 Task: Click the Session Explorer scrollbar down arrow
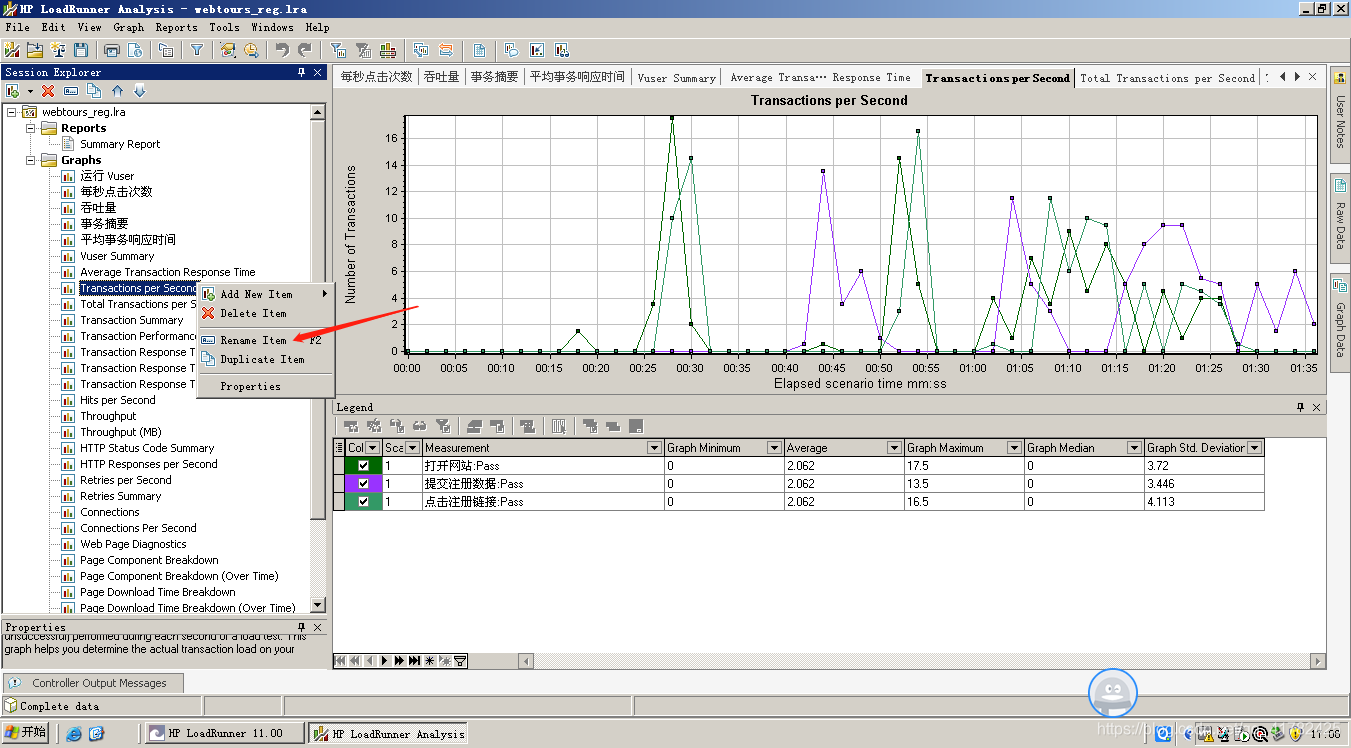click(x=318, y=605)
